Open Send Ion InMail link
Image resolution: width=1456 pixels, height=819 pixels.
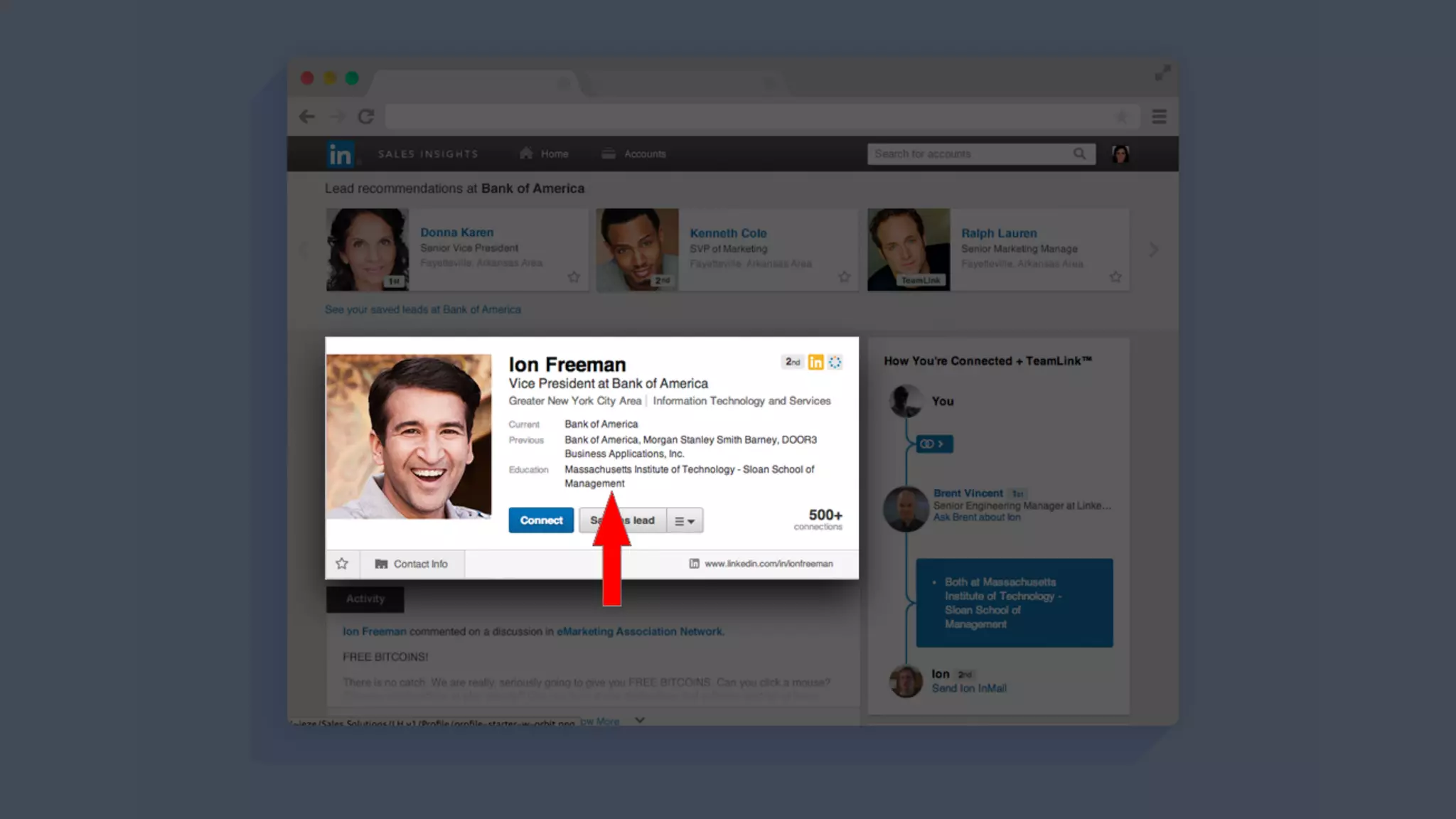tap(968, 688)
